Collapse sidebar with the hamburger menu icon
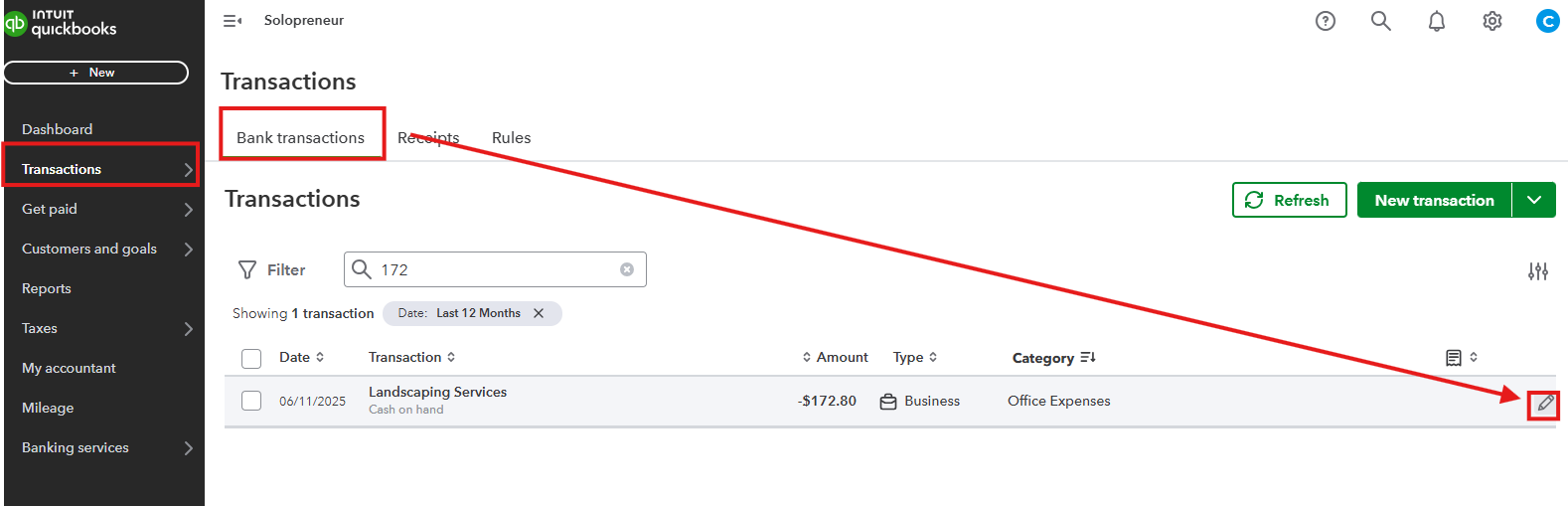This screenshot has width=1568, height=506. (x=233, y=21)
